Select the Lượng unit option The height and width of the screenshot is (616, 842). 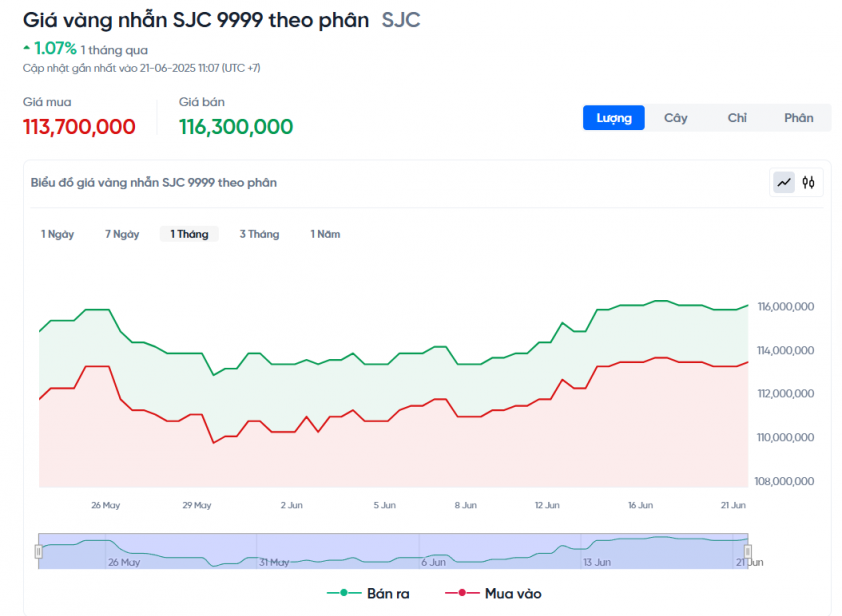614,118
